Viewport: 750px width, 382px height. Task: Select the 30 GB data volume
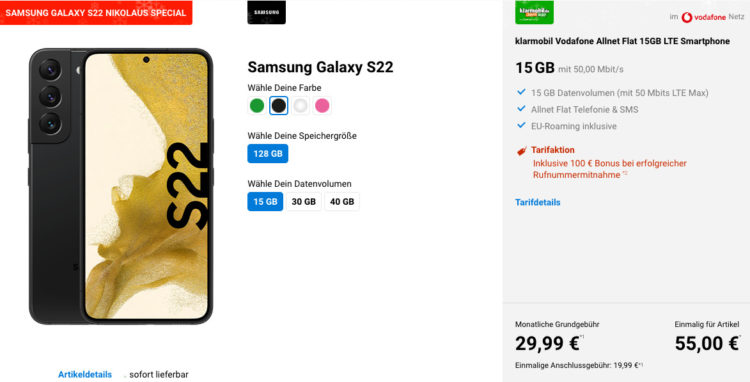click(x=304, y=201)
